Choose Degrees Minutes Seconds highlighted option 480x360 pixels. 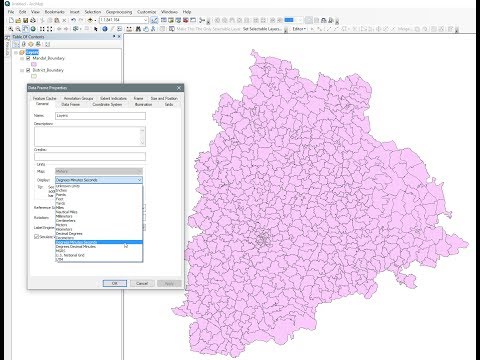(x=99, y=242)
